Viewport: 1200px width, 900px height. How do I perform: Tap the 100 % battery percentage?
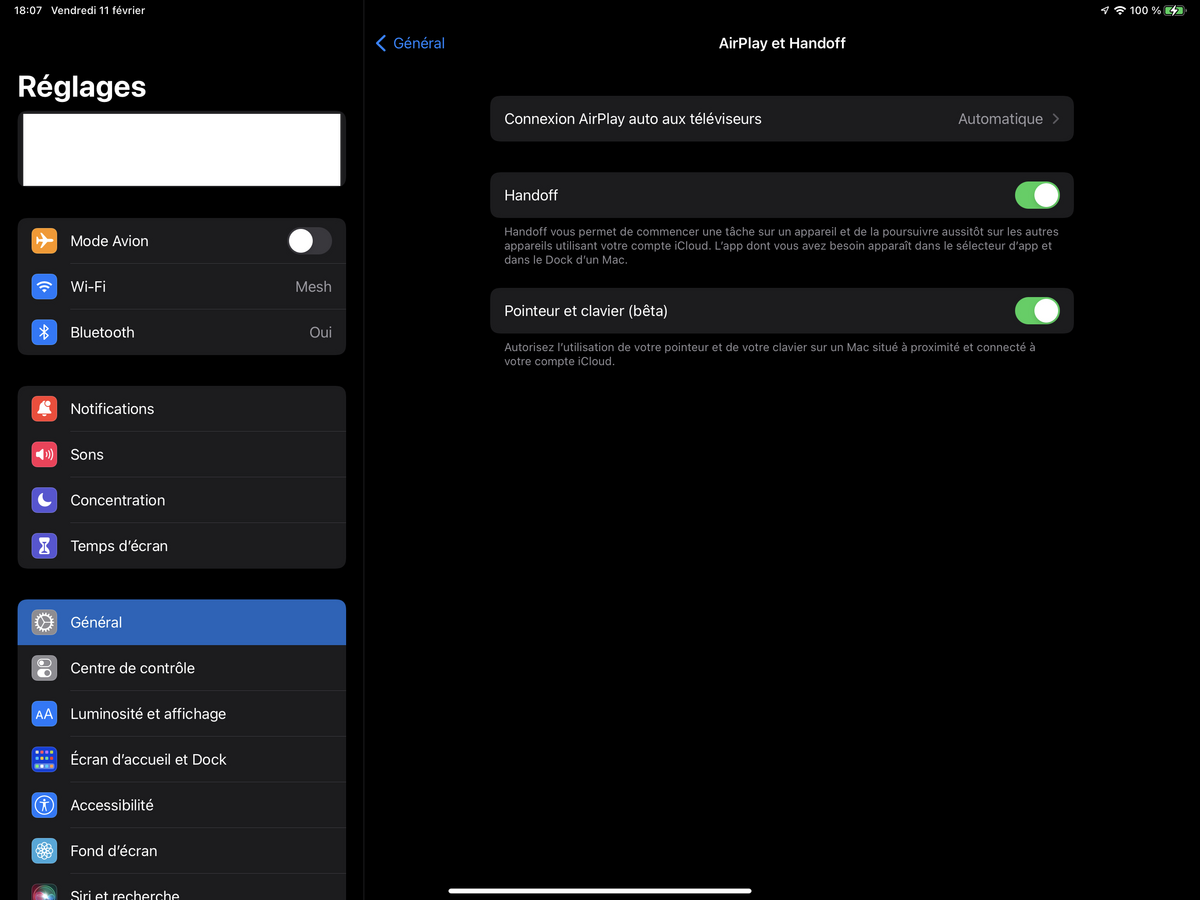(1146, 10)
